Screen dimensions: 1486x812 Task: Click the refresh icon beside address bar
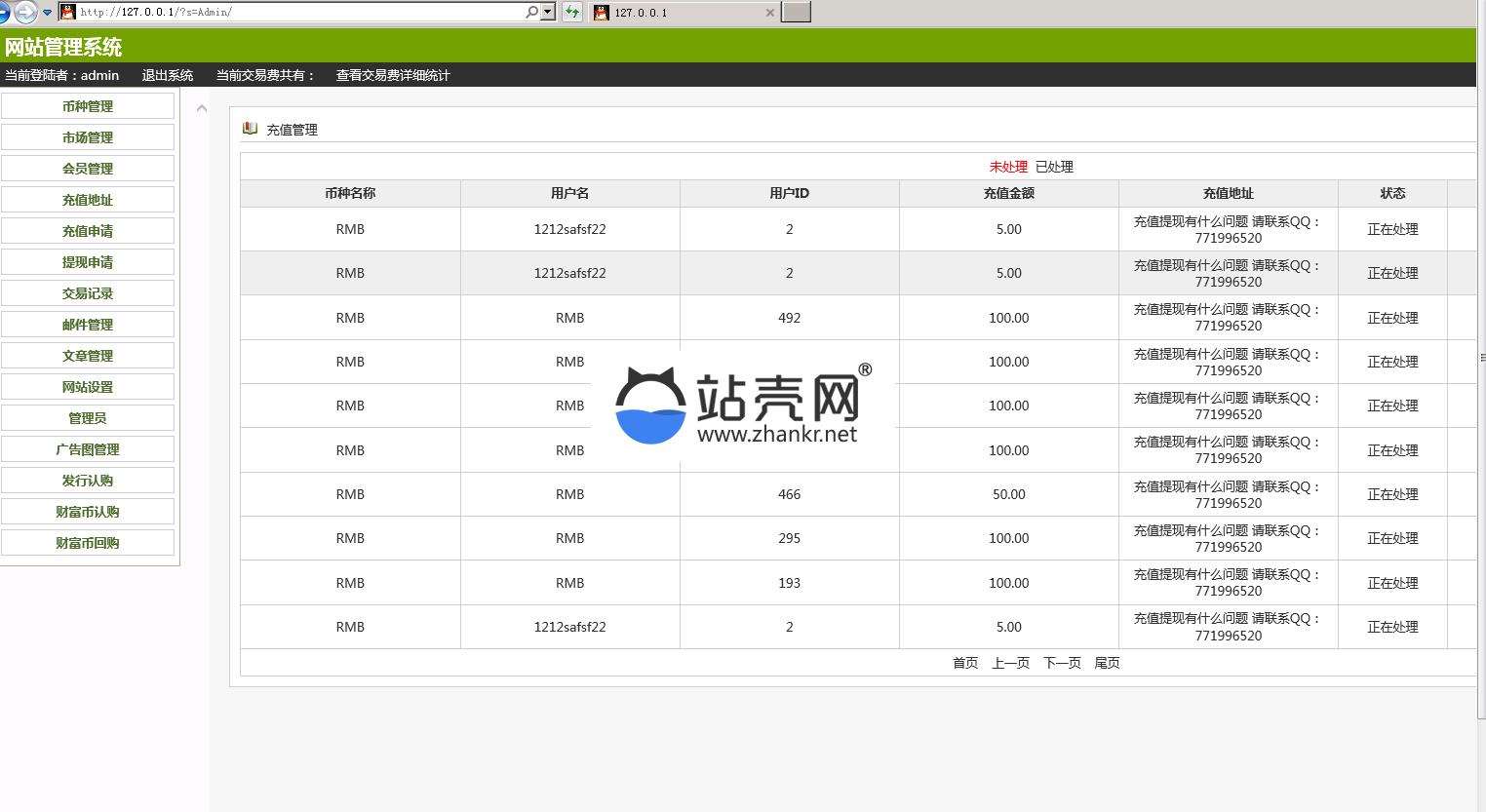(572, 12)
